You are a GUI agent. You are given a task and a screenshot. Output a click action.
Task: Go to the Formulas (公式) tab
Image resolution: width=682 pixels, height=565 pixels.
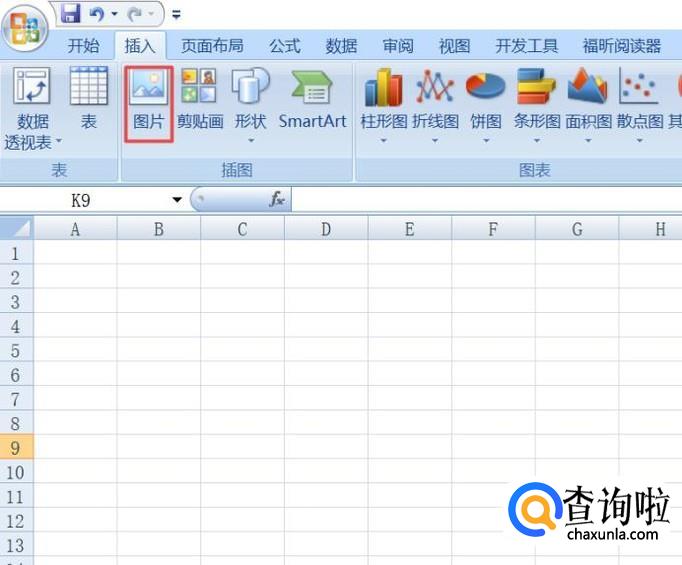tap(284, 46)
